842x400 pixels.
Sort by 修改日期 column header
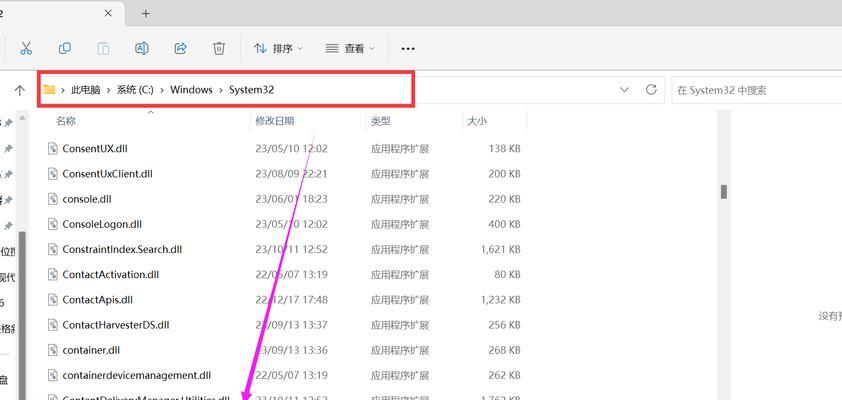[274, 121]
